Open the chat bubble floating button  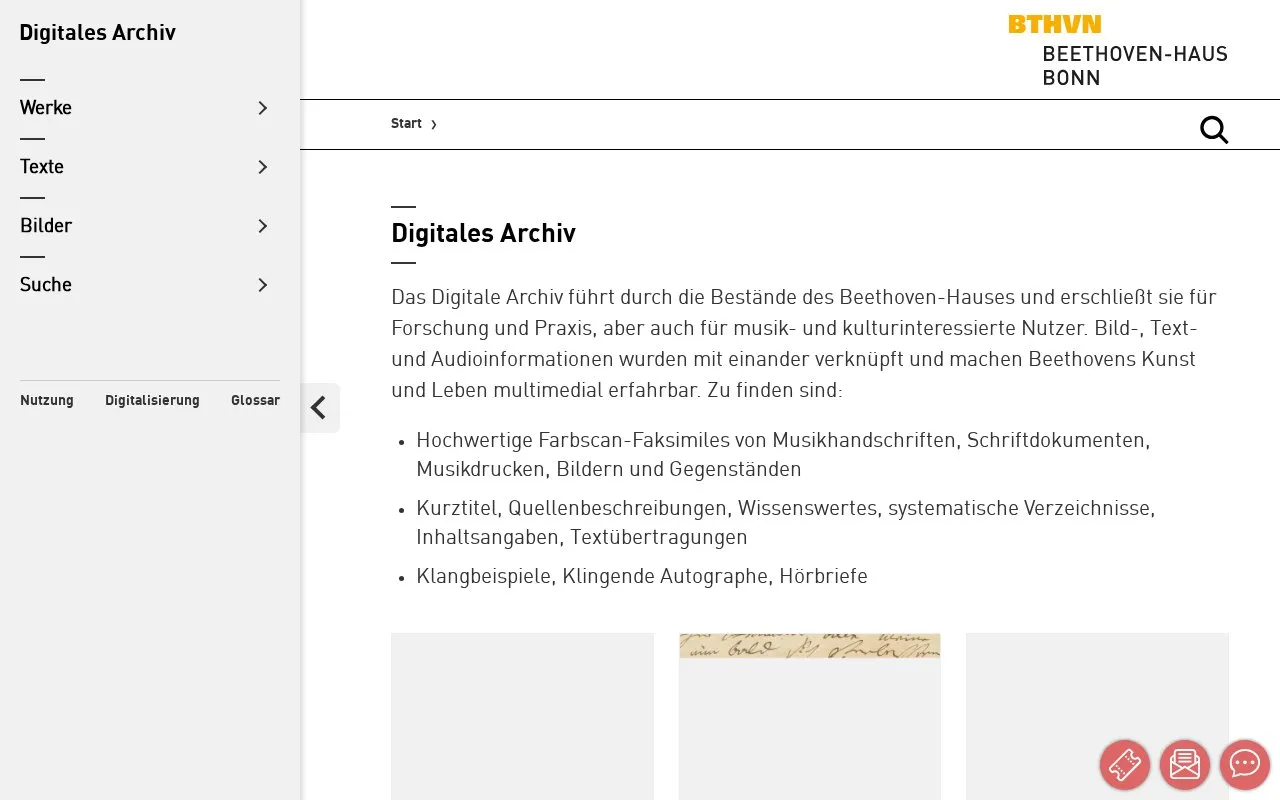click(1245, 765)
